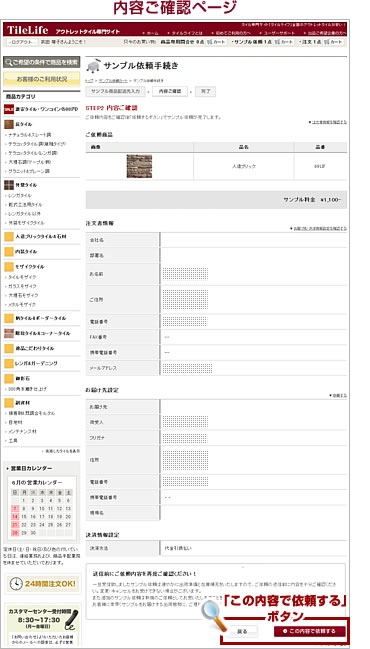Click date 7 in the calendar

click(x=15, y=508)
